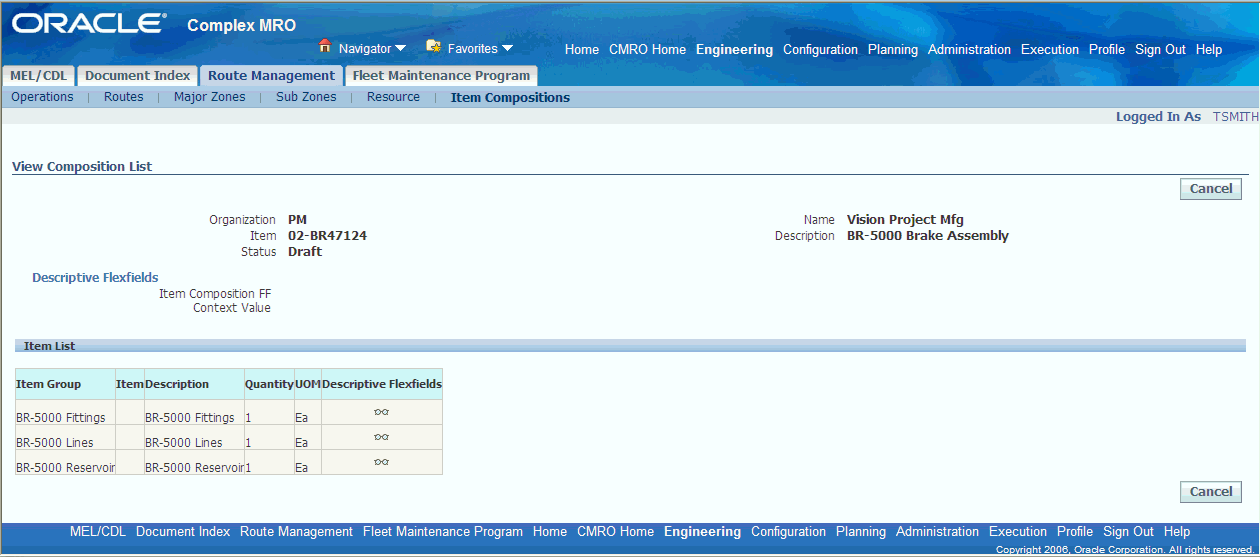Click Home in the top navigation

pyautogui.click(x=582, y=50)
